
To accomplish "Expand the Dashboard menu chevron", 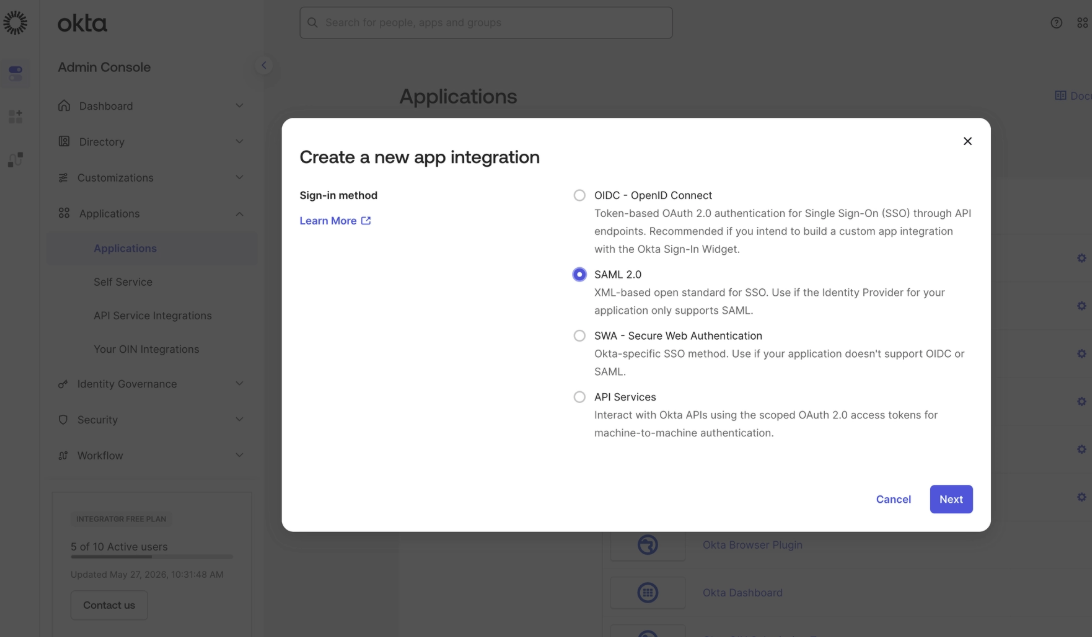I will (240, 106).
